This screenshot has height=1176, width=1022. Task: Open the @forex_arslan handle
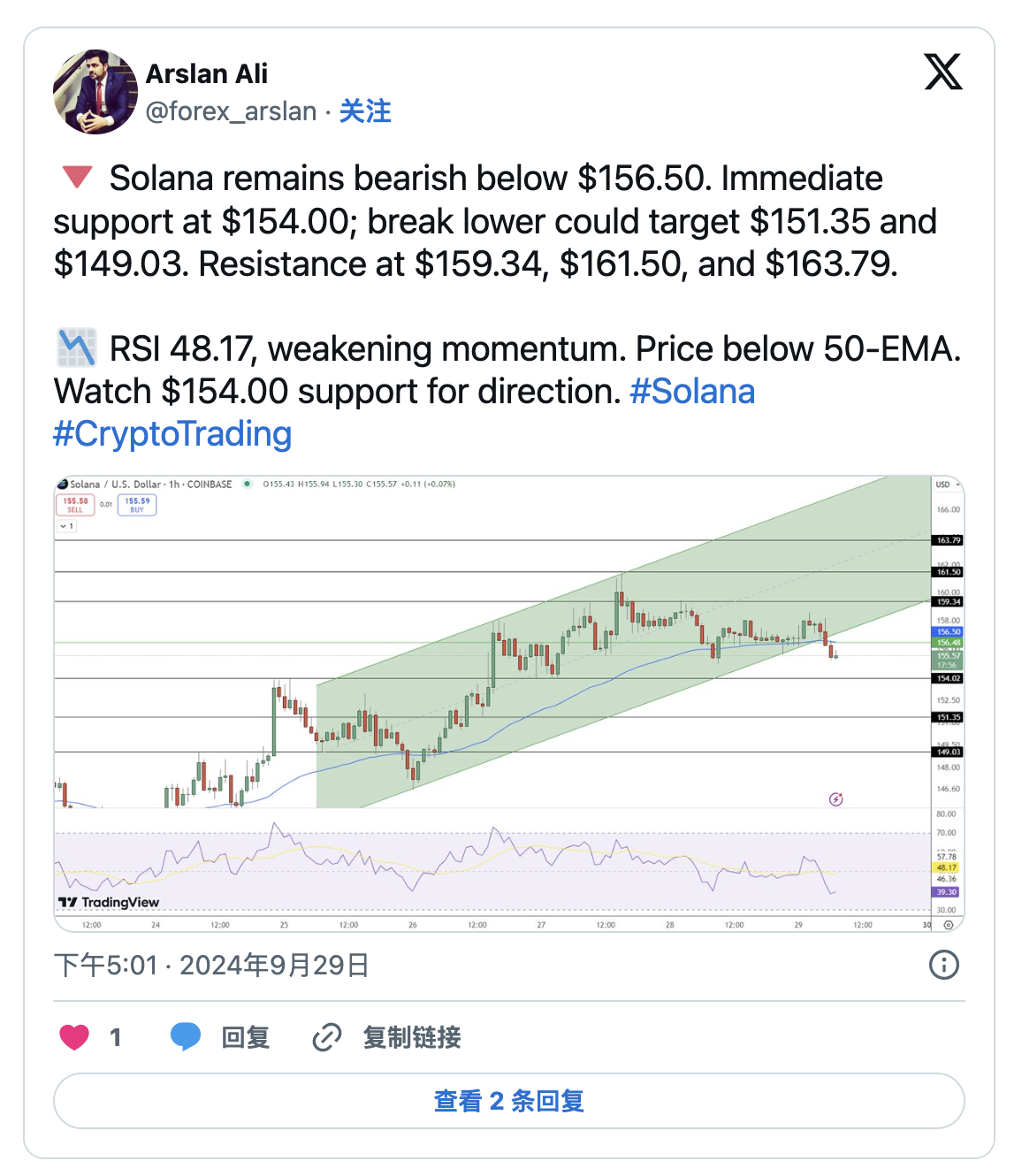click(x=231, y=111)
